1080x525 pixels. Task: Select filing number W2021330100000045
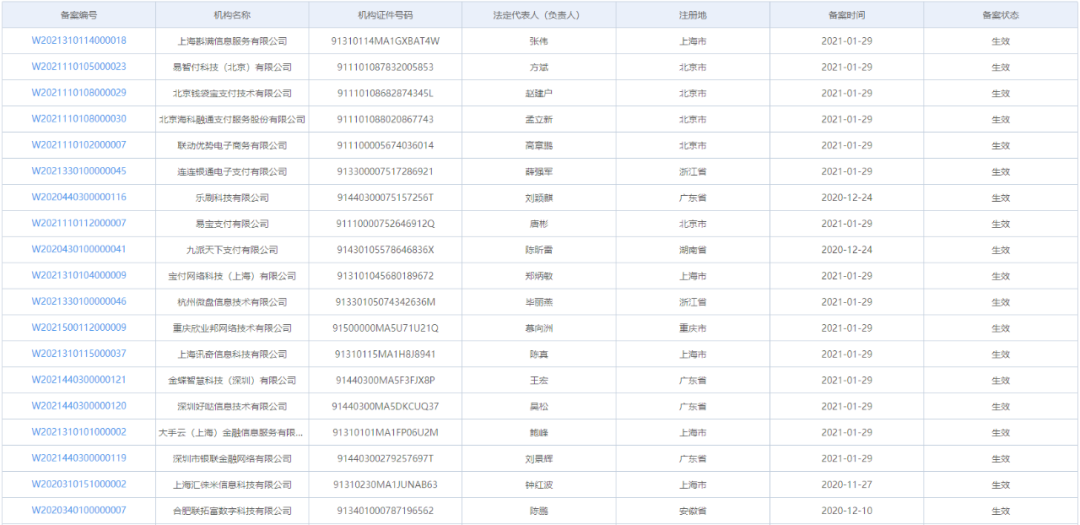(79, 171)
